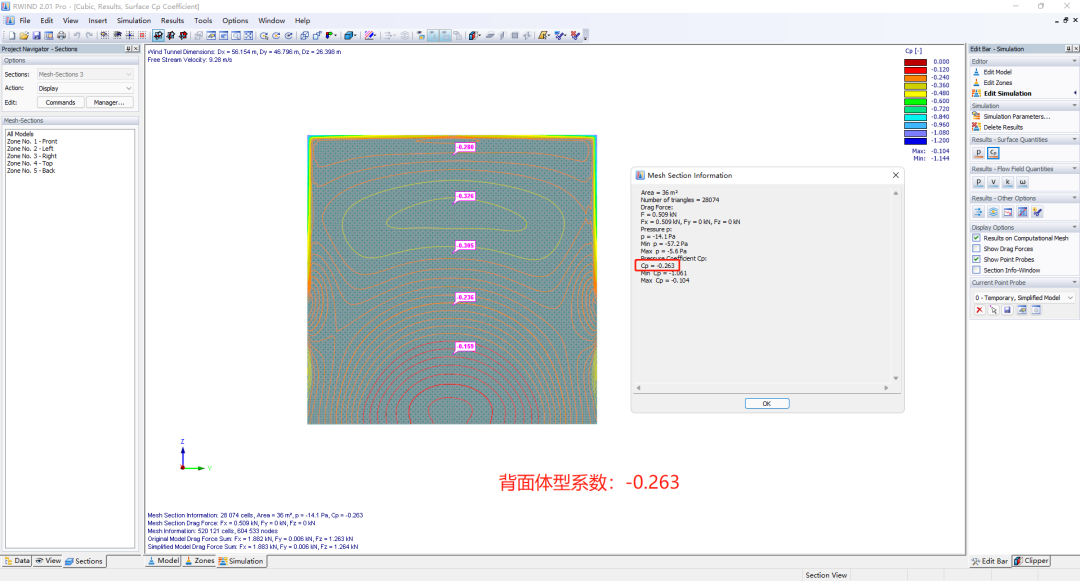This screenshot has height=581, width=1080.
Task: Click the New file toolbar icon
Action: click(x=12, y=35)
